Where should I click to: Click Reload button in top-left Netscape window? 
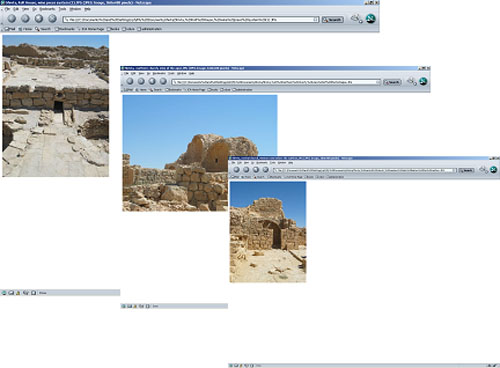click(x=39, y=19)
